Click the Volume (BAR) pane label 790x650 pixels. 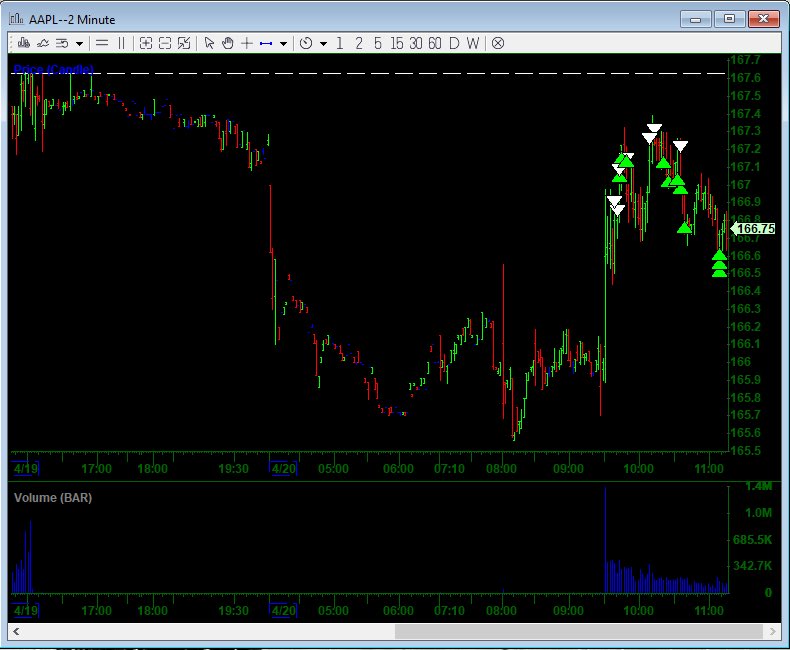(53, 498)
